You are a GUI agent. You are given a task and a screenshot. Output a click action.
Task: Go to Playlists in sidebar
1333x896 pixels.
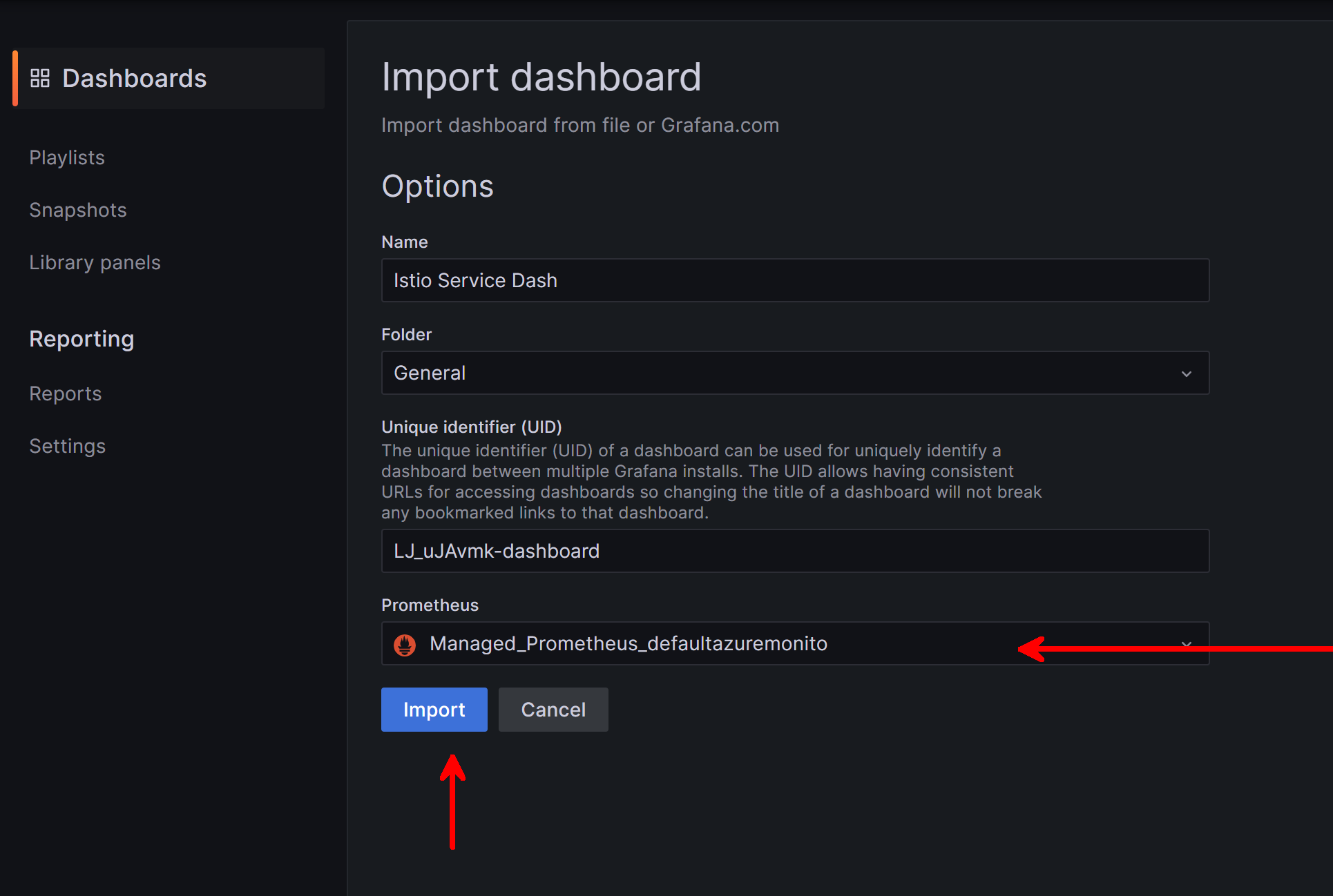[x=67, y=157]
